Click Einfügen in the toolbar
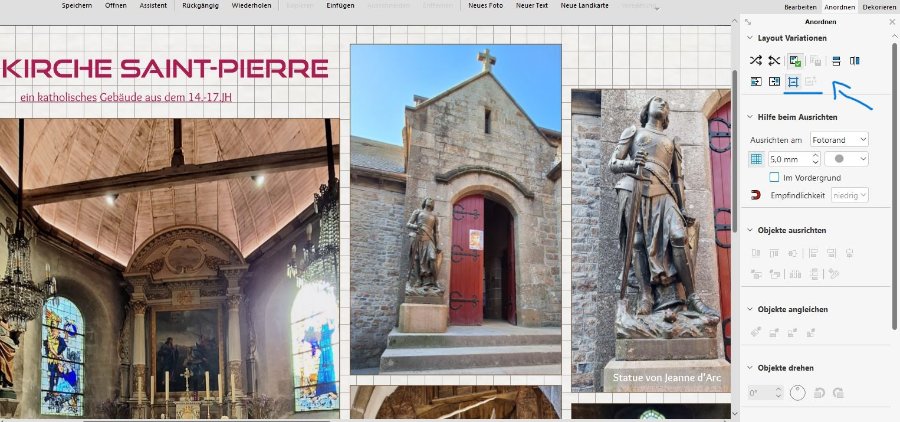Screen dimensions: 900x422 pyautogui.click(x=340, y=6)
